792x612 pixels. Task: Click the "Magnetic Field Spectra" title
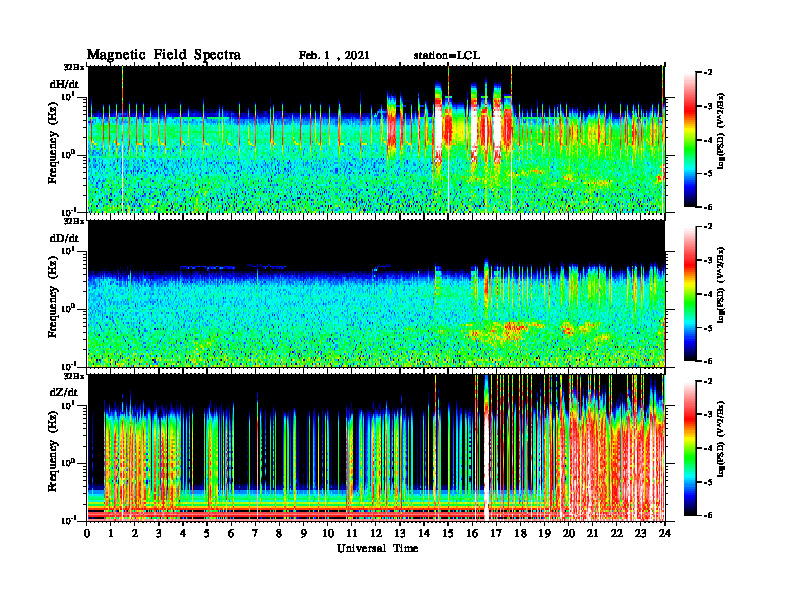tap(164, 55)
